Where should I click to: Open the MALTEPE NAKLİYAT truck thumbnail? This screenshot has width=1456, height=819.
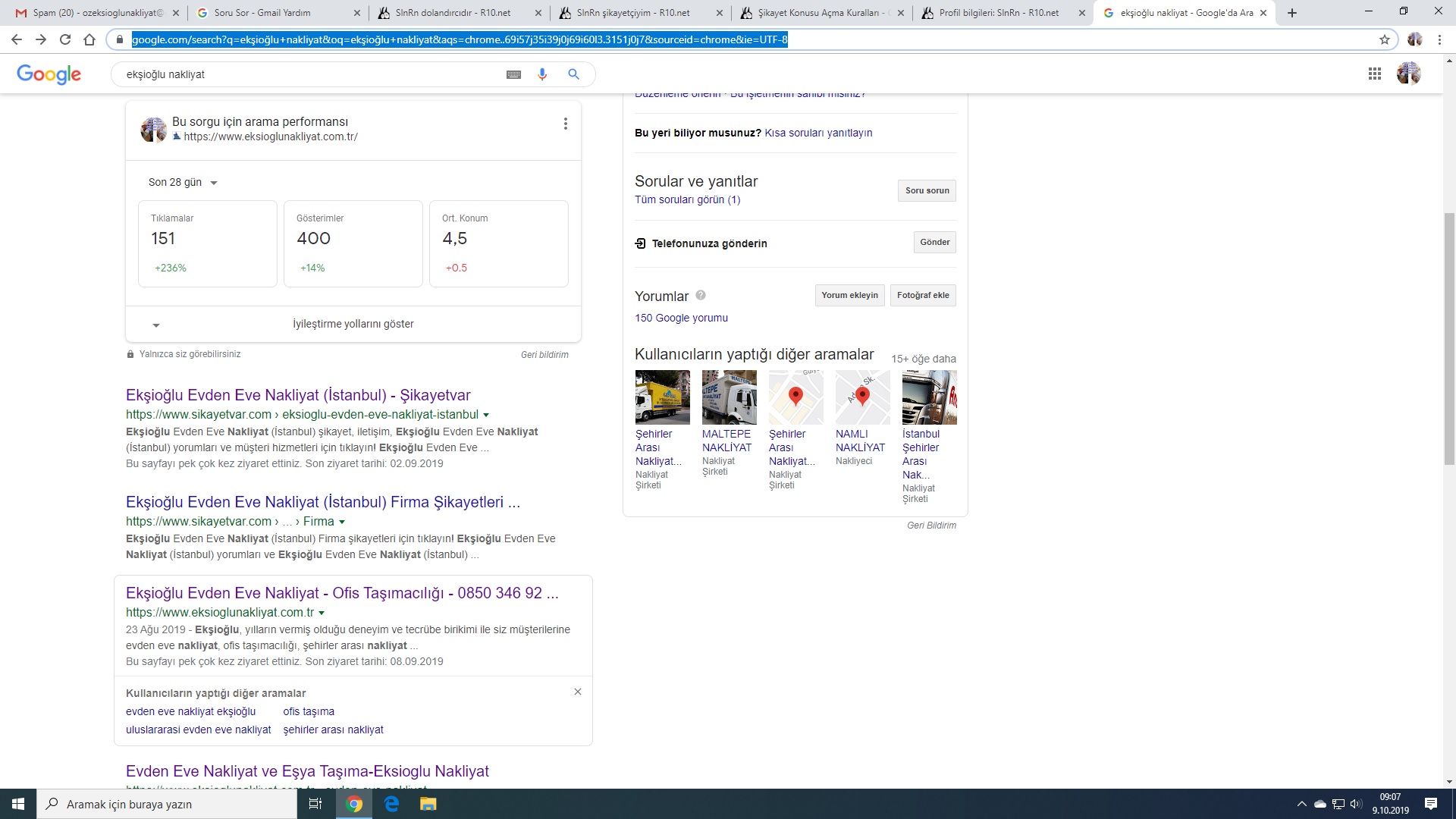tap(729, 397)
